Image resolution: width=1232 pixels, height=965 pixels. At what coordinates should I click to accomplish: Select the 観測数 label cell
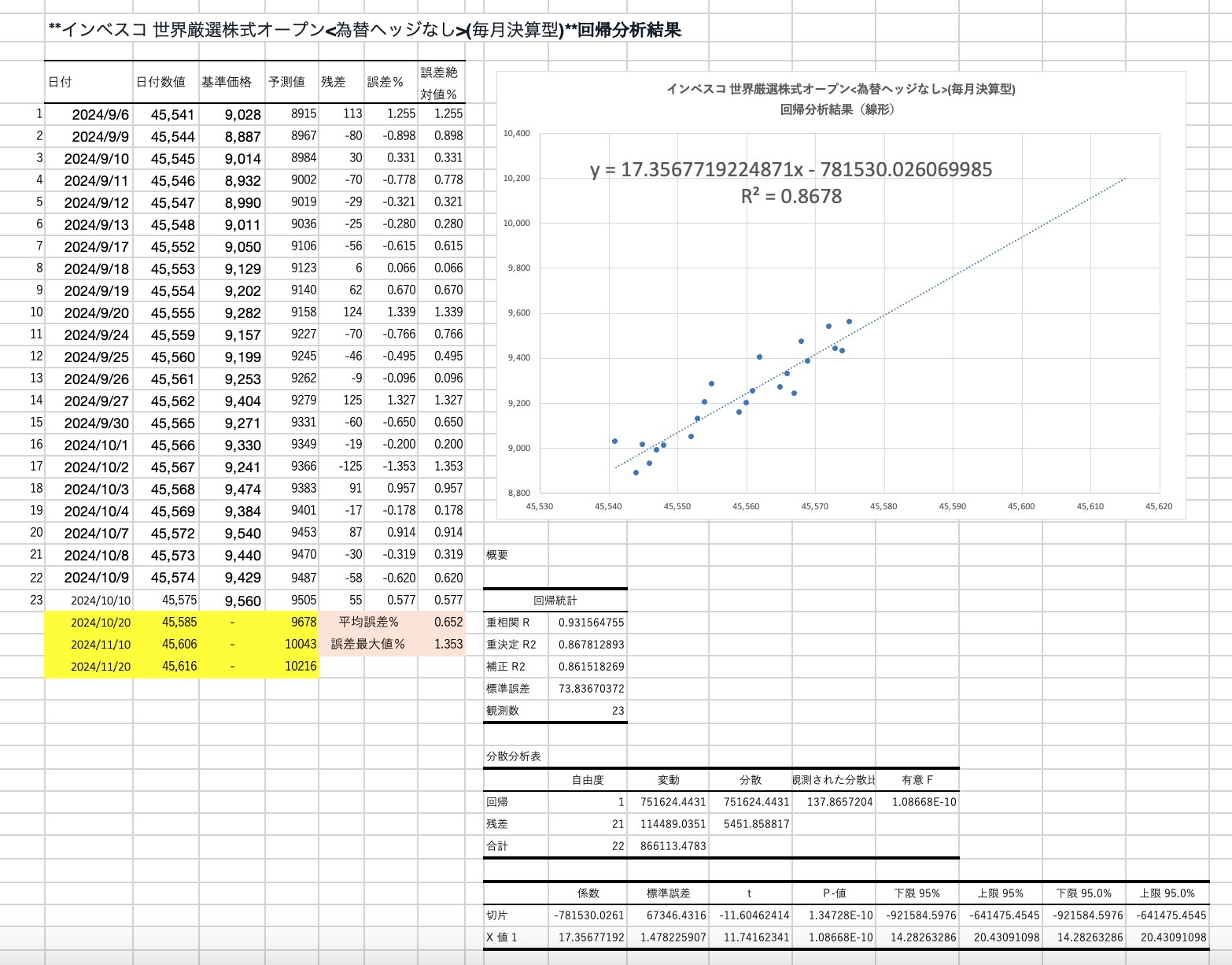(503, 711)
